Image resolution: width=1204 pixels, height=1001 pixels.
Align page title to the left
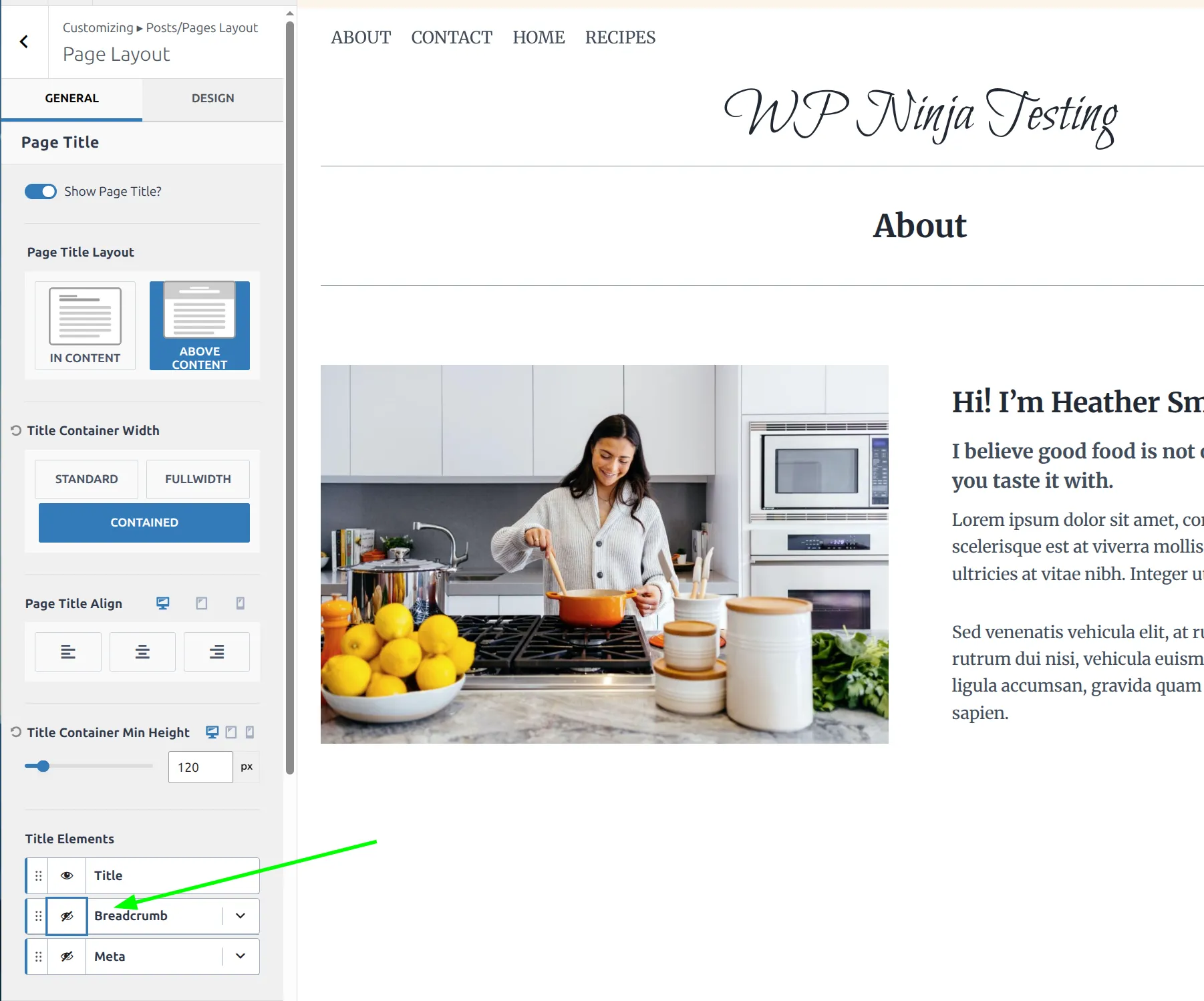click(x=68, y=652)
